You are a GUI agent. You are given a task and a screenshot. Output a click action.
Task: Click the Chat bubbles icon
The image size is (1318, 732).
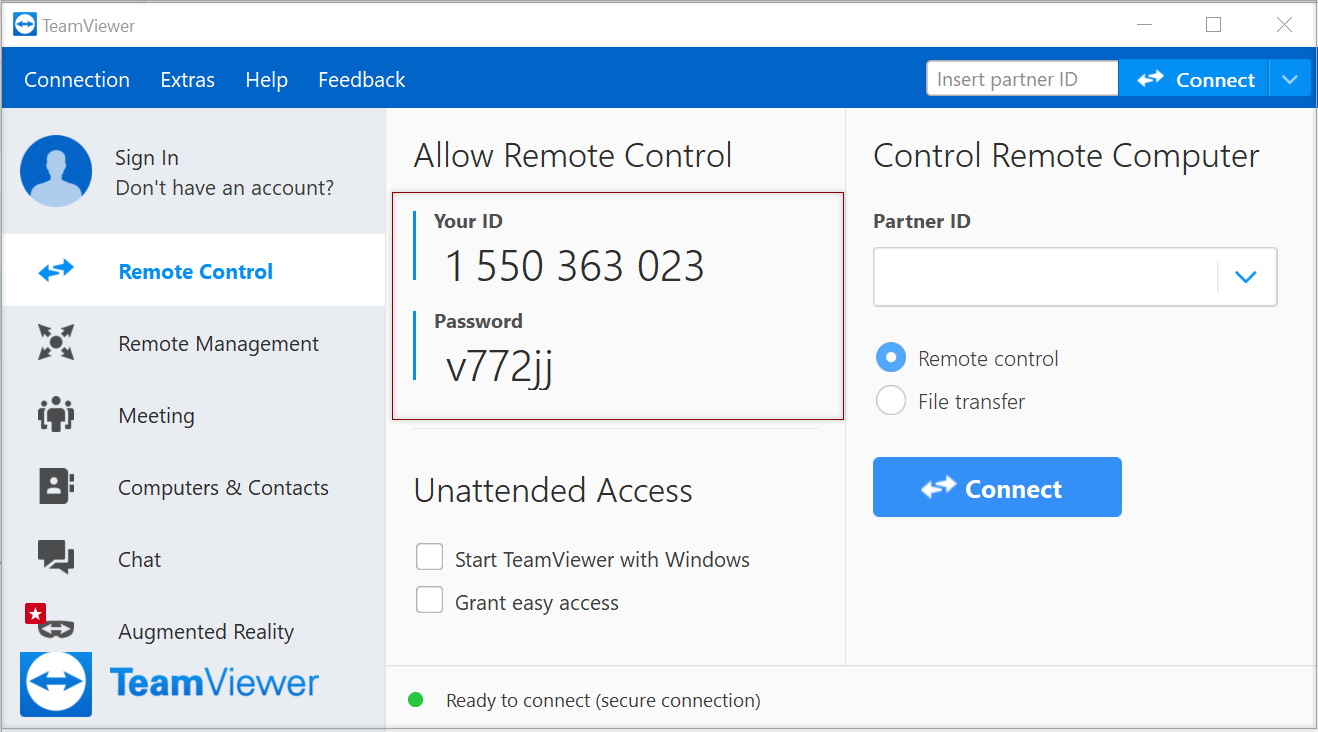coord(56,557)
